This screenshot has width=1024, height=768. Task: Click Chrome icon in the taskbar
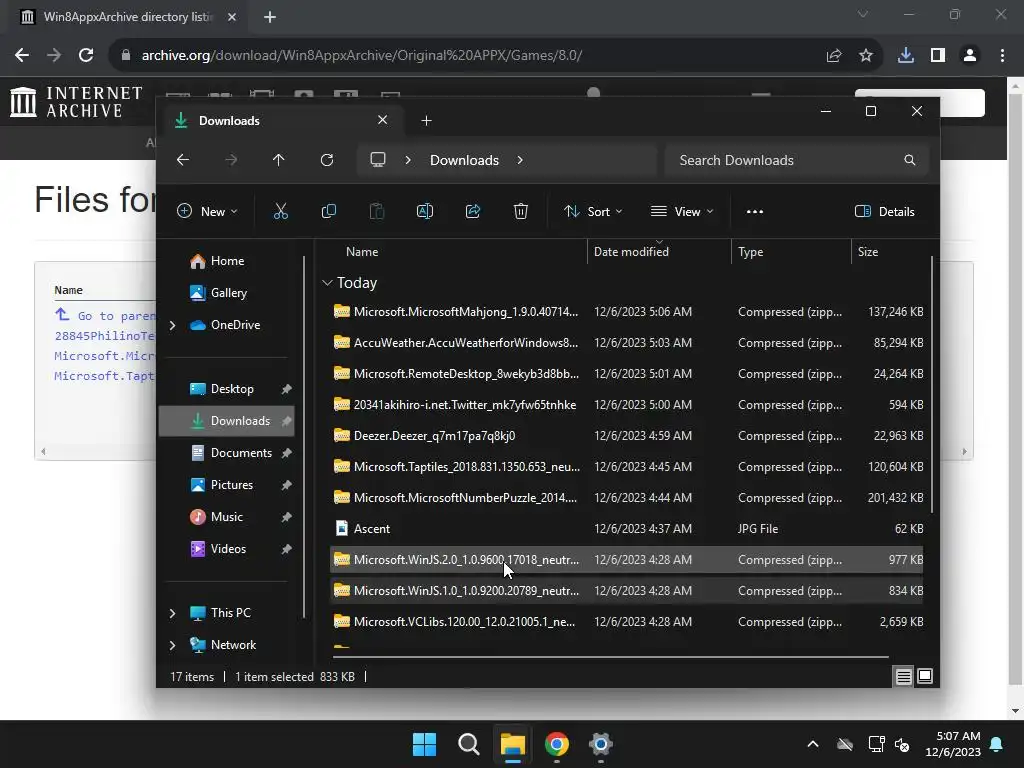tap(556, 744)
